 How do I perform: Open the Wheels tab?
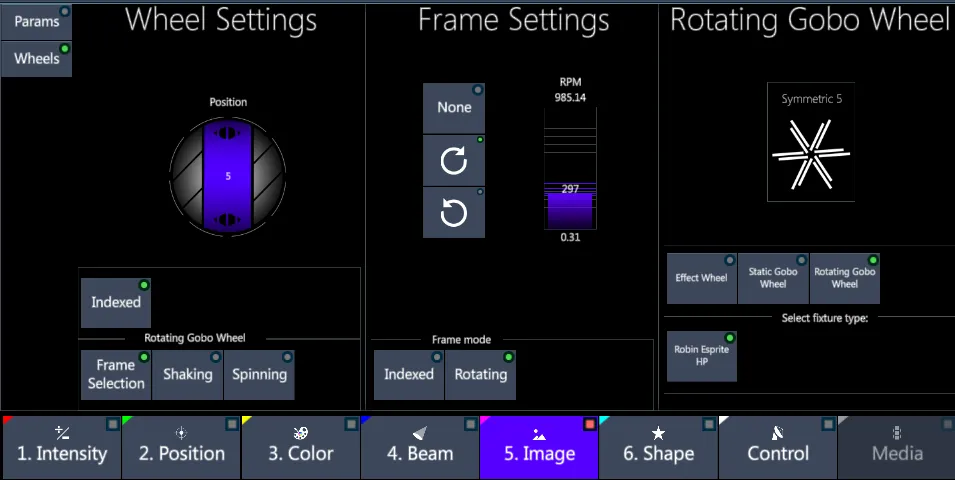tap(37, 59)
